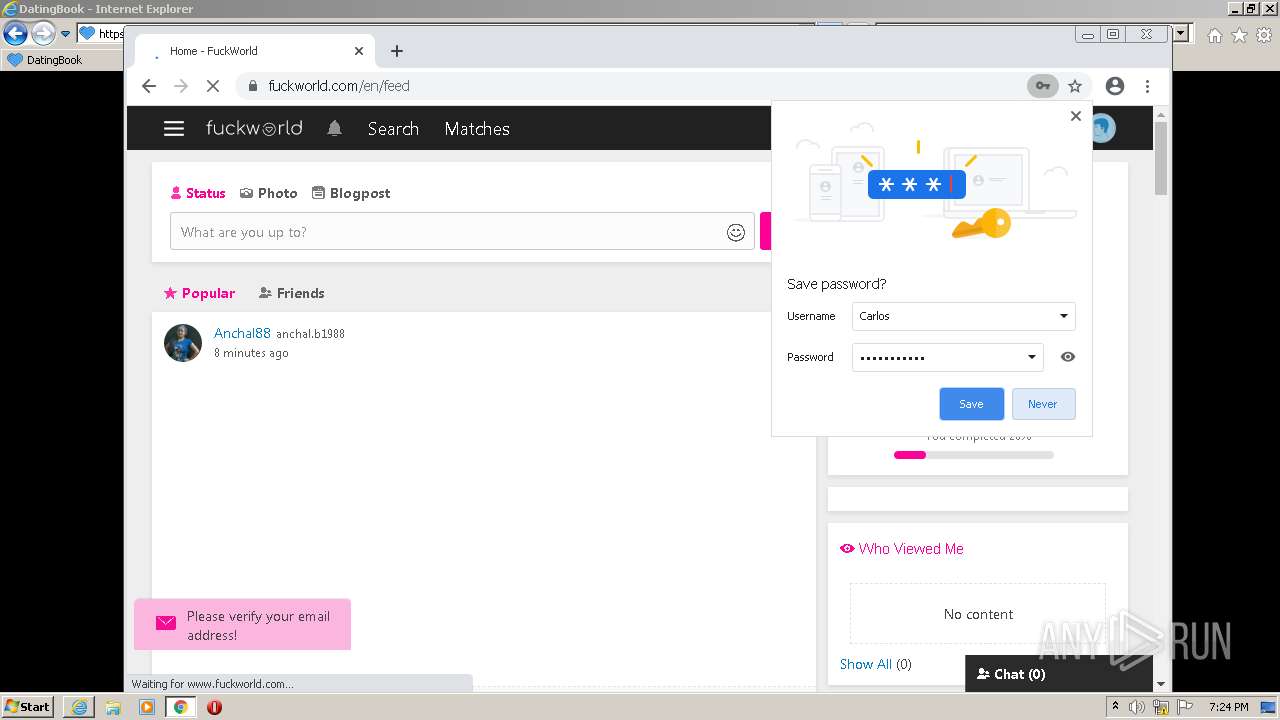Click Anchal88's avatar thumbnail
Screen dimensions: 1280x720
(183, 343)
